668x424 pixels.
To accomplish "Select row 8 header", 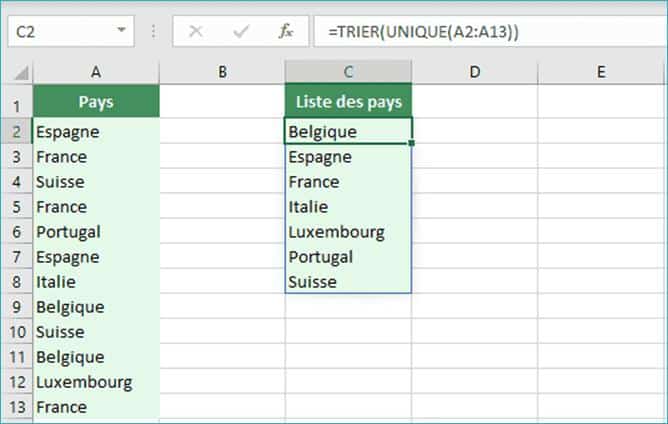I will pyautogui.click(x=16, y=282).
